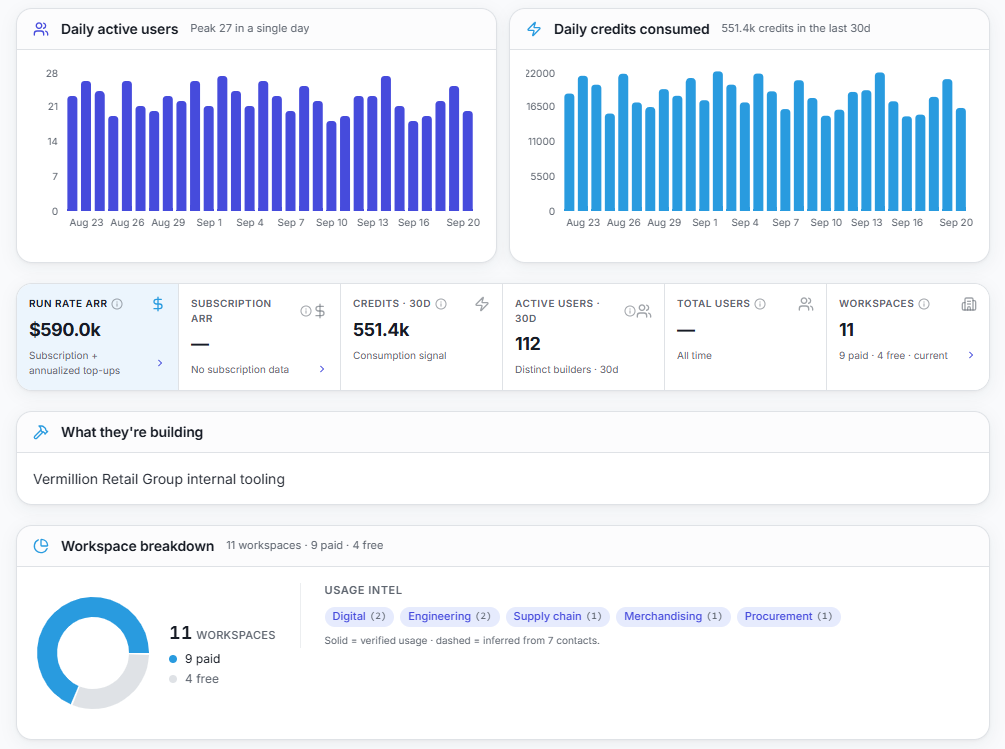
Task: Click the All time caption under Total Users
Action: tap(694, 356)
